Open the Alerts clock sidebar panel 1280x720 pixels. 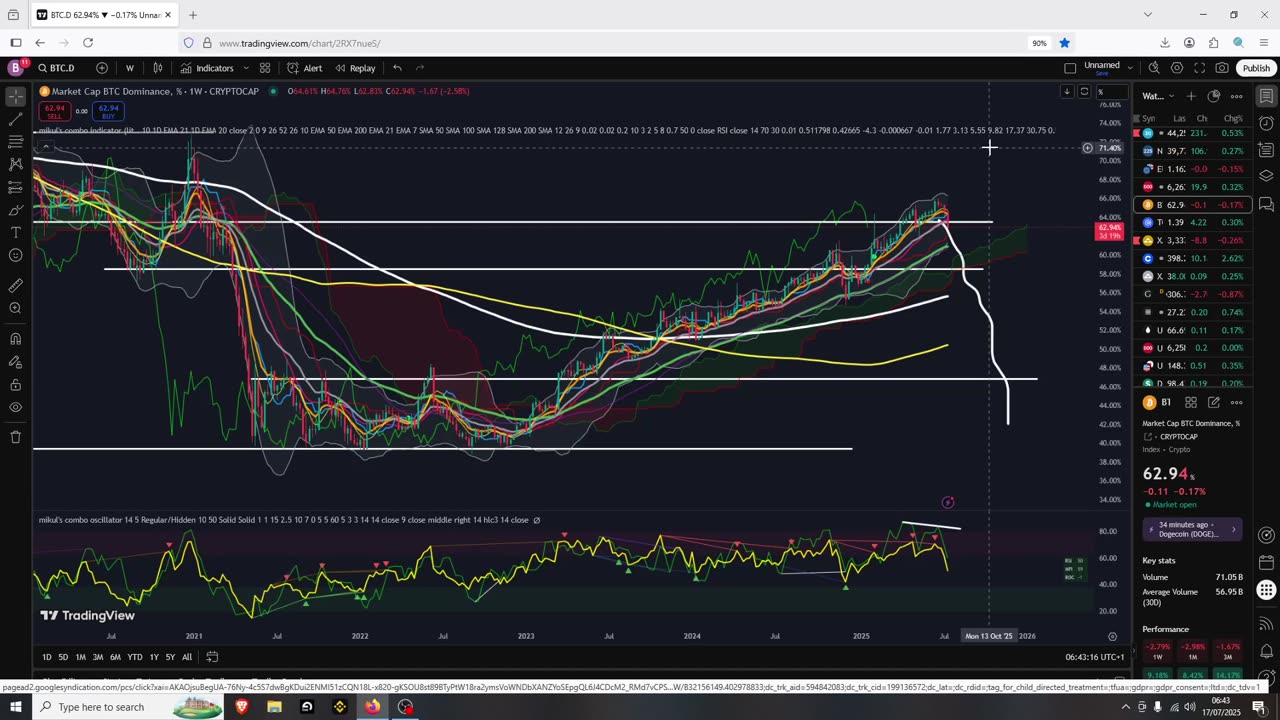(x=1266, y=123)
